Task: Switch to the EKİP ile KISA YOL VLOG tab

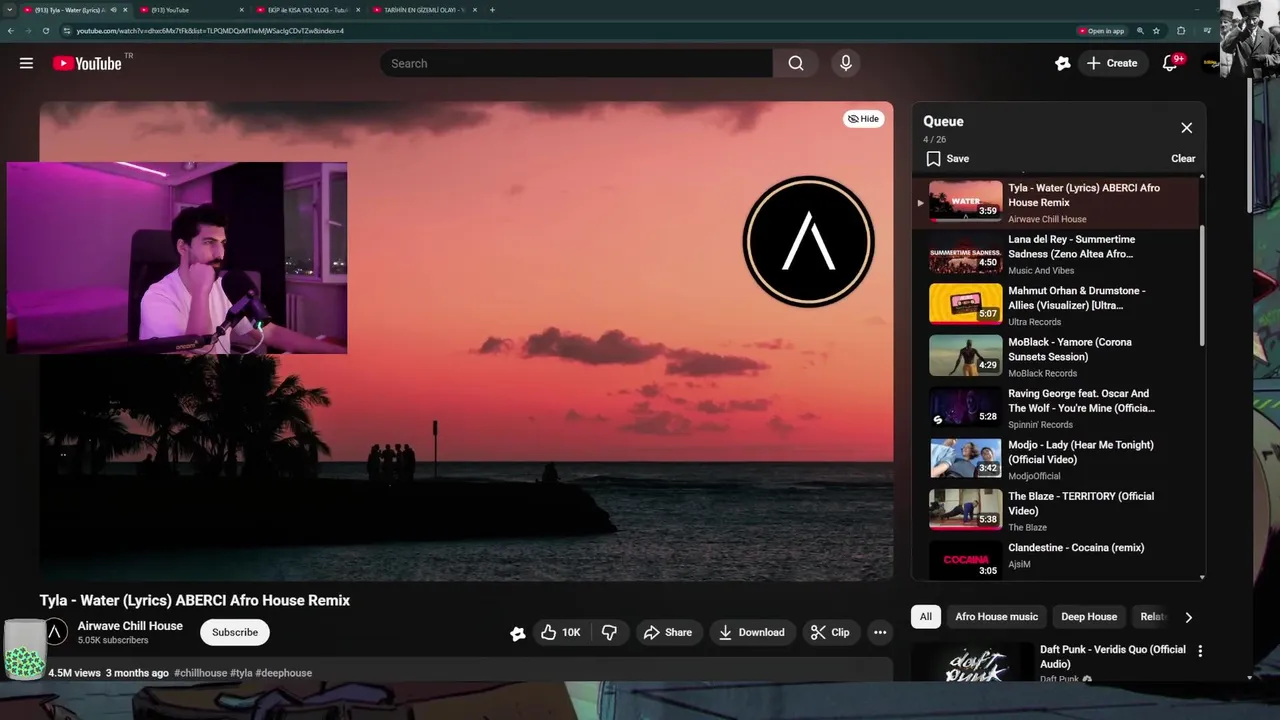Action: (x=307, y=10)
